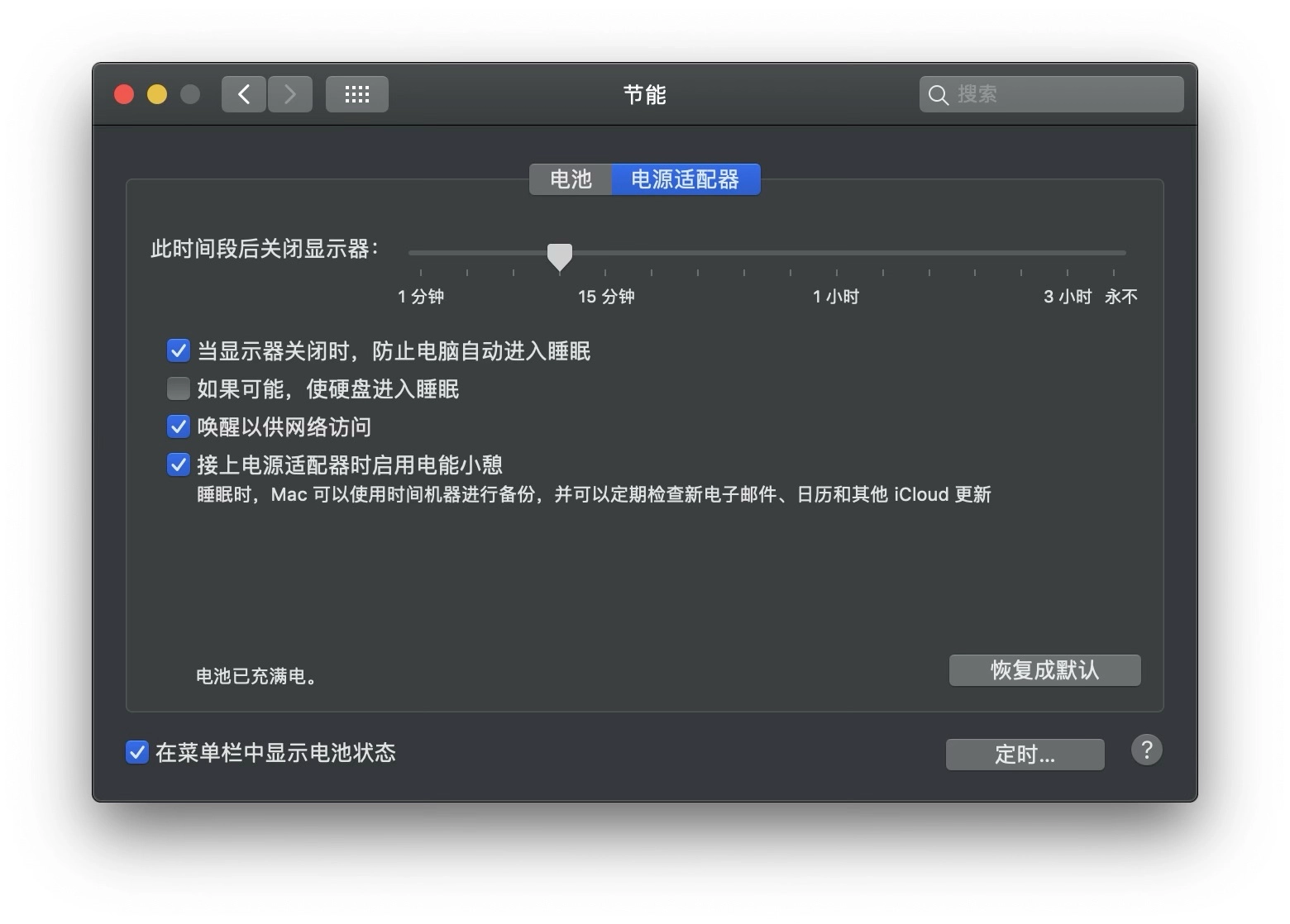Screen dimensions: 1290x924
Task: Disable 当显示器关闭时，防止电脑自动进入睡眠 checkbox
Action: click(x=179, y=351)
